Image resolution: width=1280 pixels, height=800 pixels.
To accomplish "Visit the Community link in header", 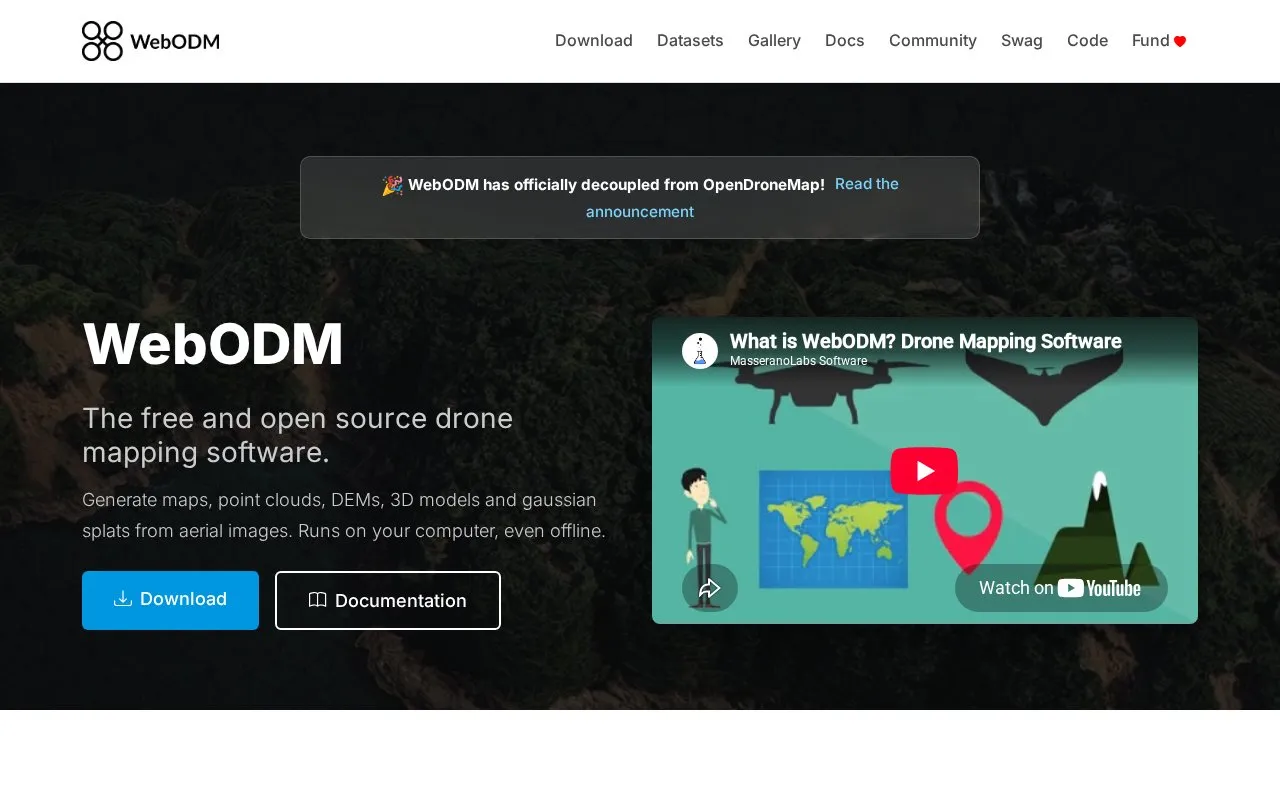I will [x=933, y=41].
